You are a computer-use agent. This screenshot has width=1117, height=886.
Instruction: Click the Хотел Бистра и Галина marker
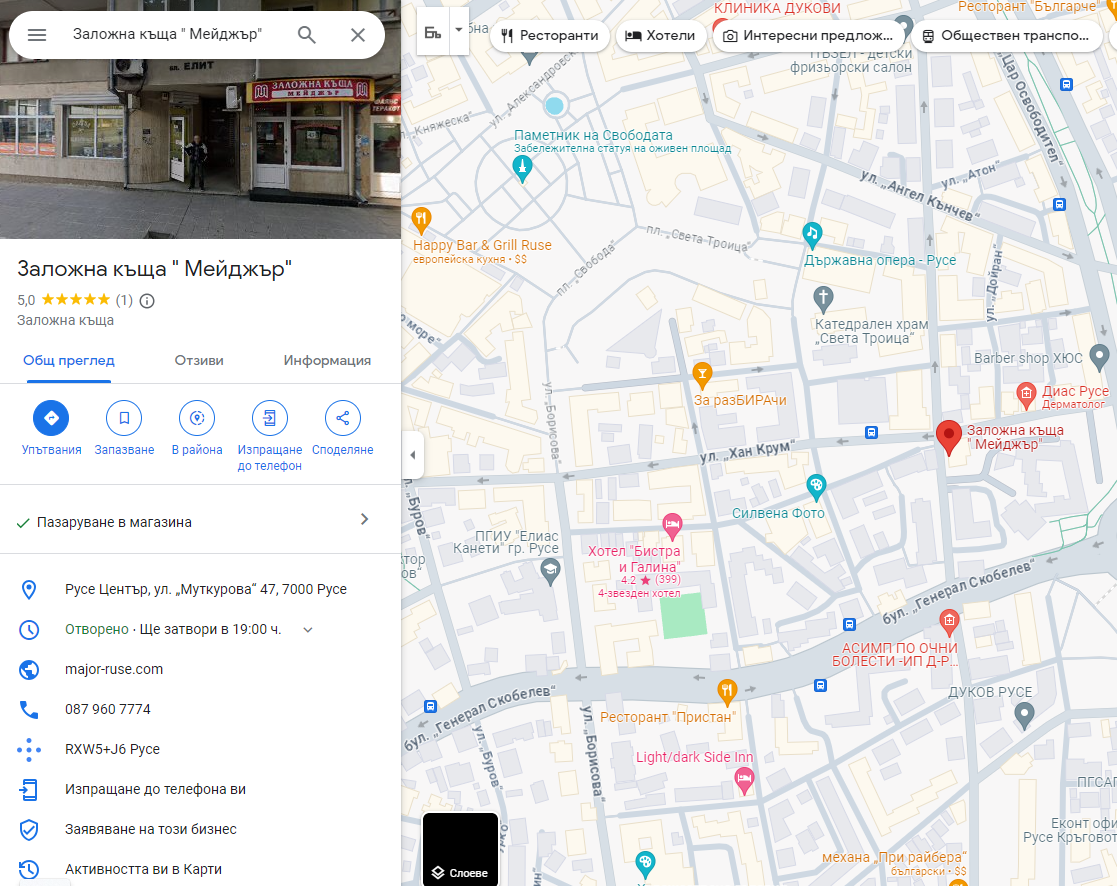coord(672,526)
